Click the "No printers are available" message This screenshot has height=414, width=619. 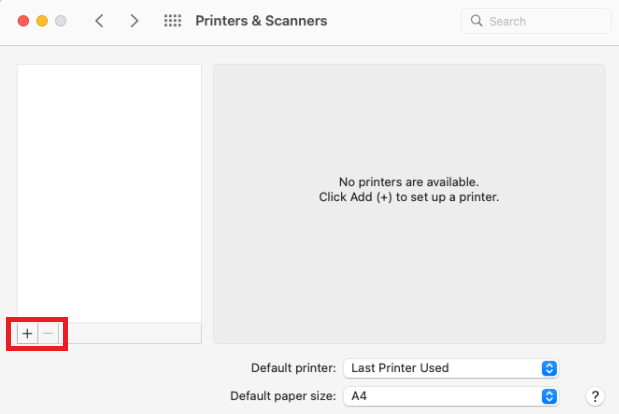(x=409, y=182)
